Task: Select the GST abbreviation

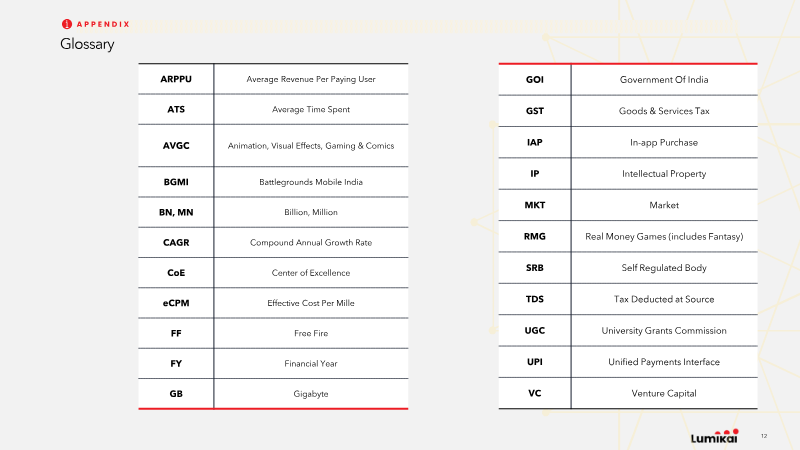Action: tap(535, 111)
